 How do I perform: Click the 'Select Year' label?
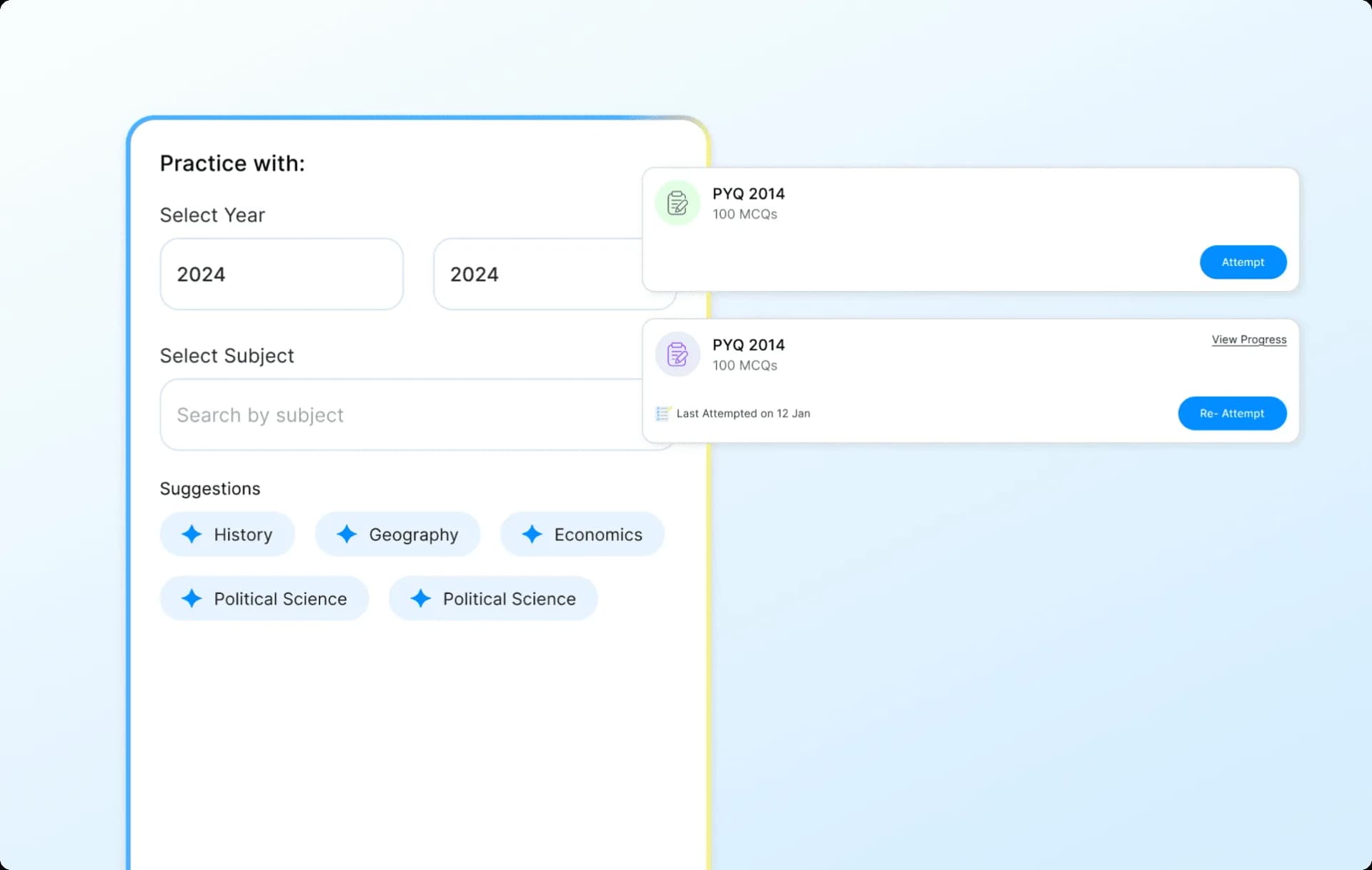(x=212, y=215)
